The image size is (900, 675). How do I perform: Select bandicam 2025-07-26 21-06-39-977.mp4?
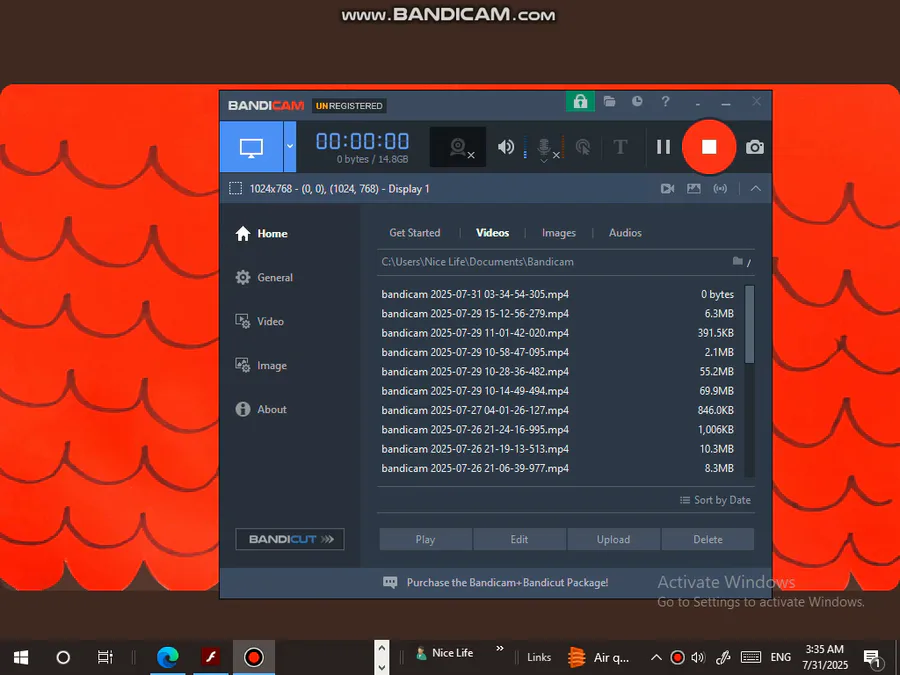click(x=557, y=468)
